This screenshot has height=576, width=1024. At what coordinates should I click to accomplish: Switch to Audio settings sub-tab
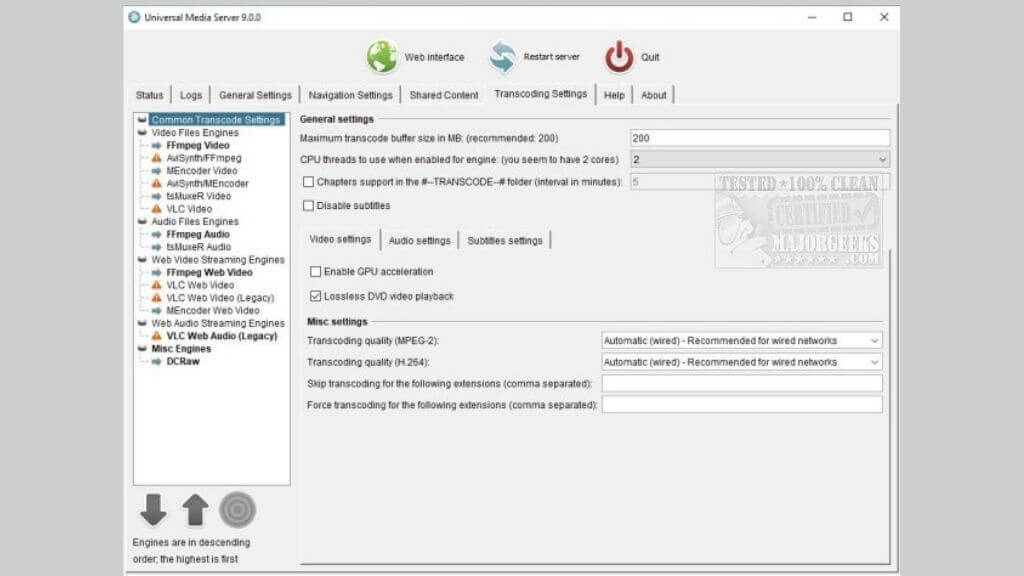coord(420,240)
